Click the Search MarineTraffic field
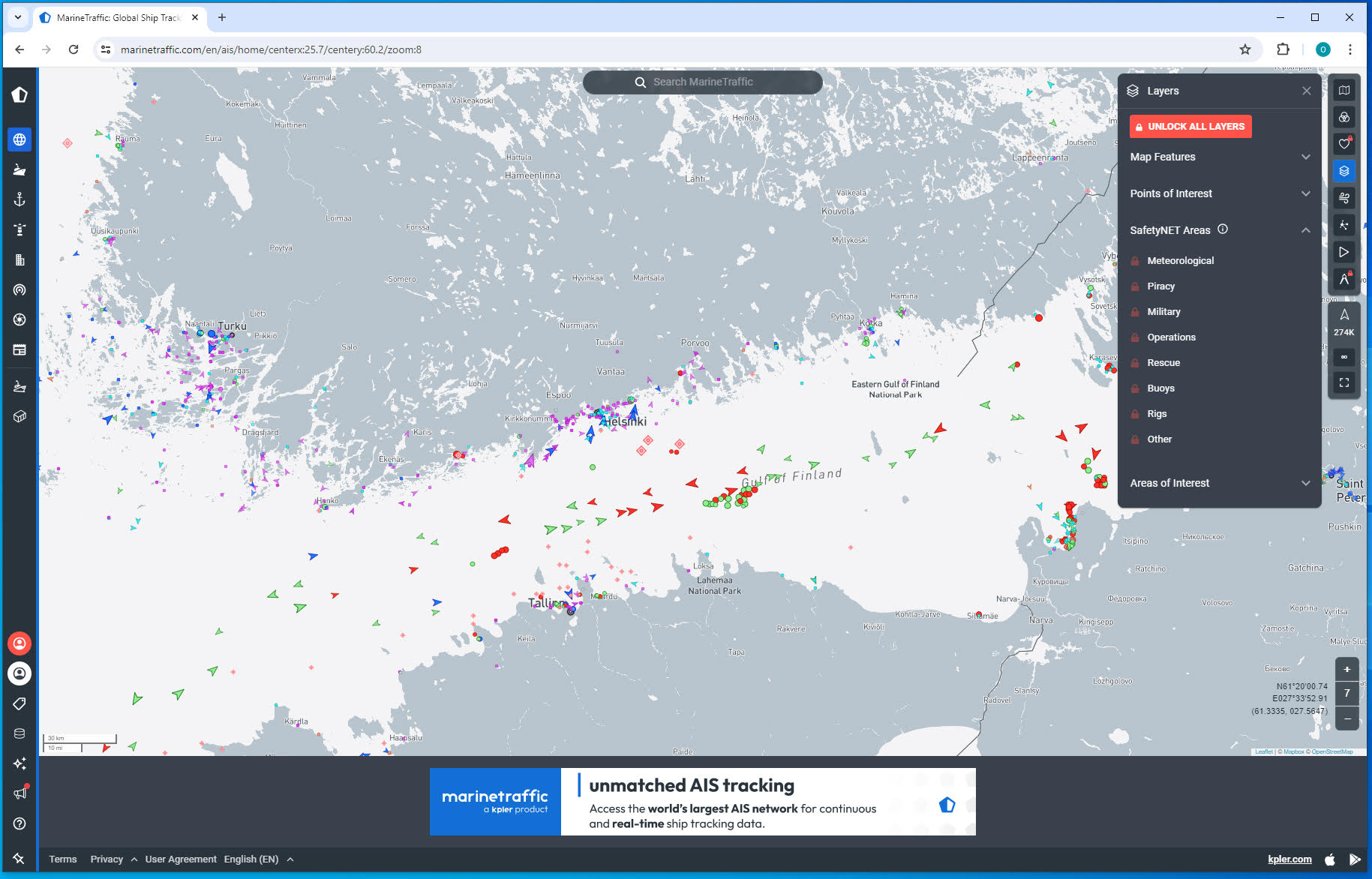Image resolution: width=1372 pixels, height=879 pixels. click(x=702, y=82)
